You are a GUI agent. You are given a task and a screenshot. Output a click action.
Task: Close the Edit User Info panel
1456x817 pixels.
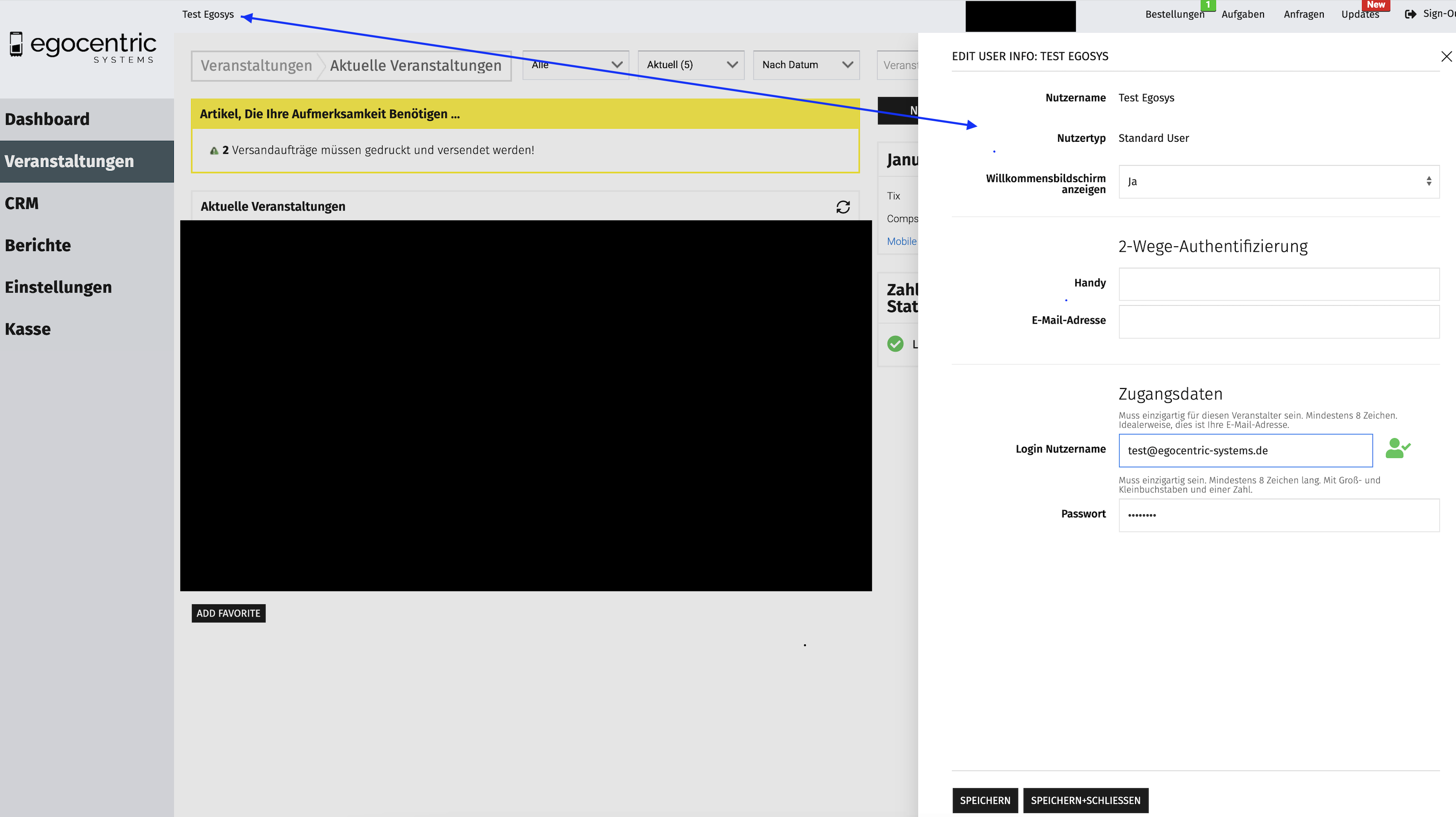pyautogui.click(x=1446, y=57)
